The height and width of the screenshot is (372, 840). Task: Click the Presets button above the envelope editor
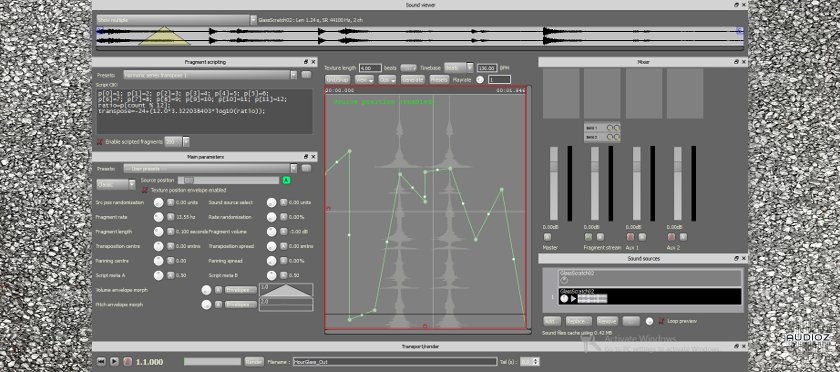[x=439, y=79]
